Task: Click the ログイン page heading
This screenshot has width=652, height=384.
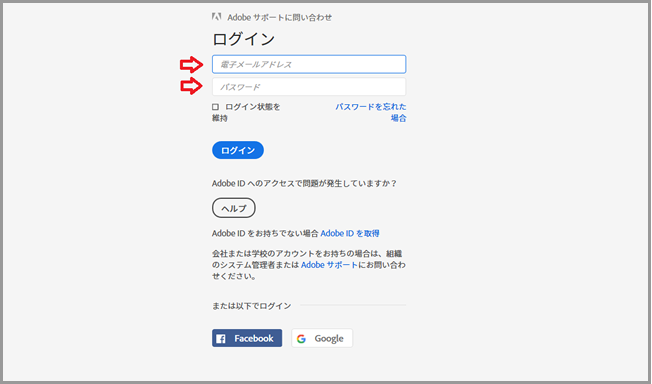Action: pos(244,39)
